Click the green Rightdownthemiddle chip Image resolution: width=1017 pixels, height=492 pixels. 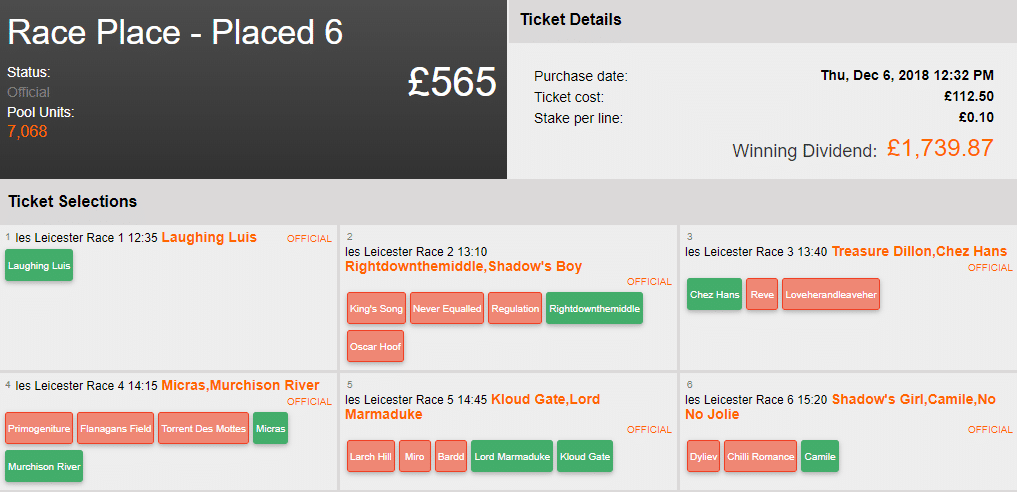coord(594,309)
